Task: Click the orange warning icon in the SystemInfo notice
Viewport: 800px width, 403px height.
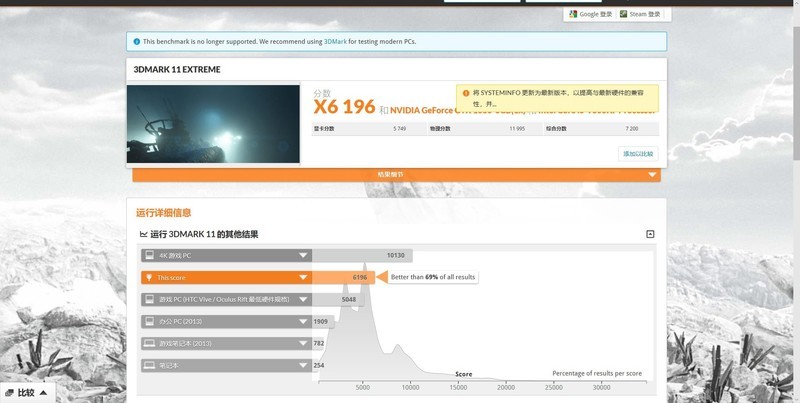Action: [465, 93]
